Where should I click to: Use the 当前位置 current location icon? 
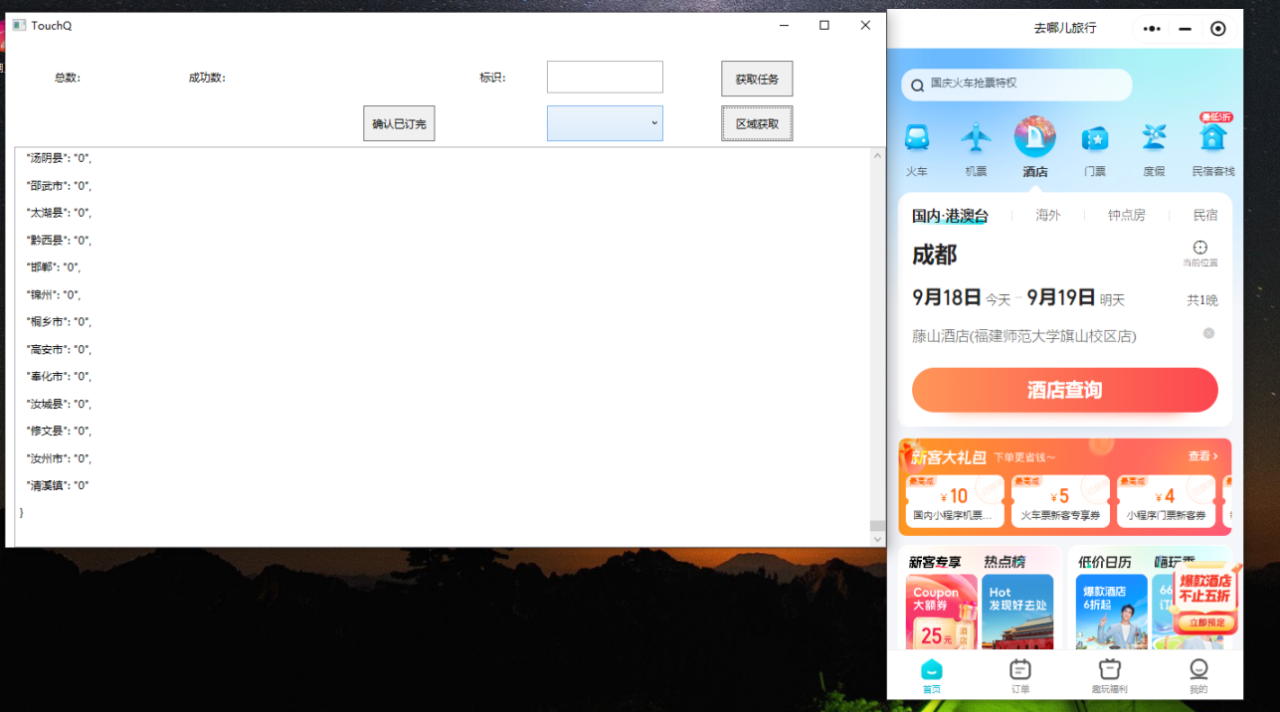click(1200, 253)
